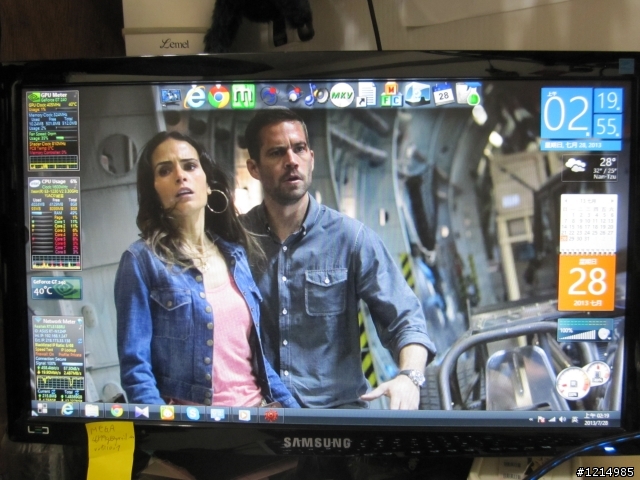Click the Network Meter gadget title
The image size is (640, 480).
(59, 321)
